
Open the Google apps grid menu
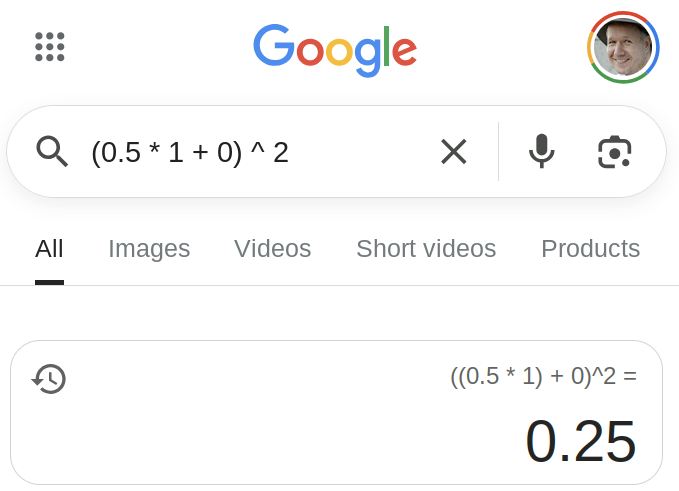pos(49,46)
